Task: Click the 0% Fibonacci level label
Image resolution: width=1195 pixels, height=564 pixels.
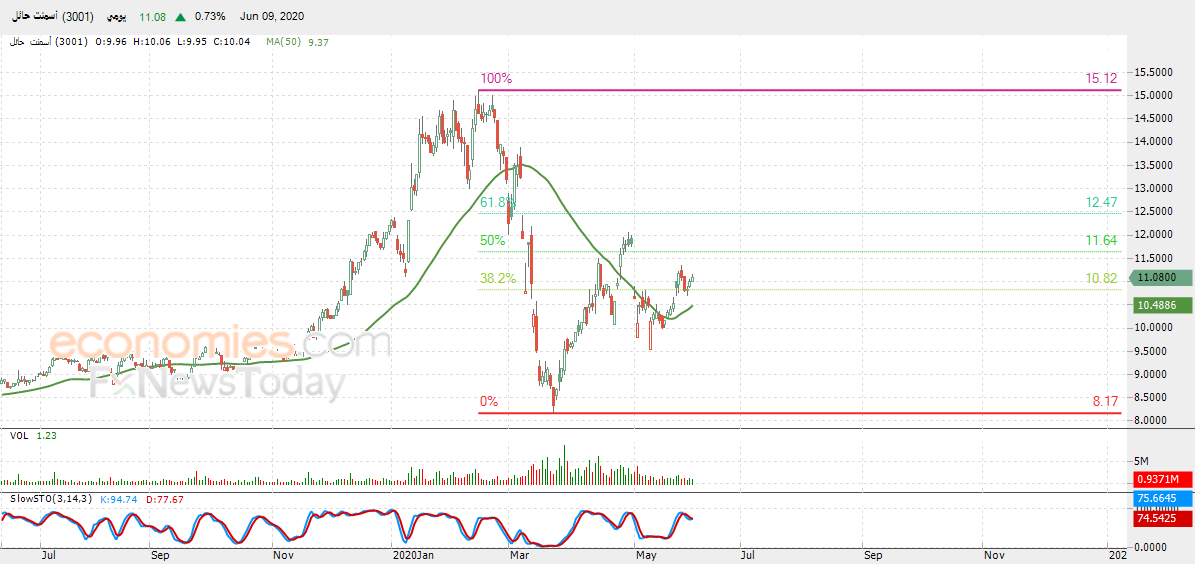Action: click(489, 402)
